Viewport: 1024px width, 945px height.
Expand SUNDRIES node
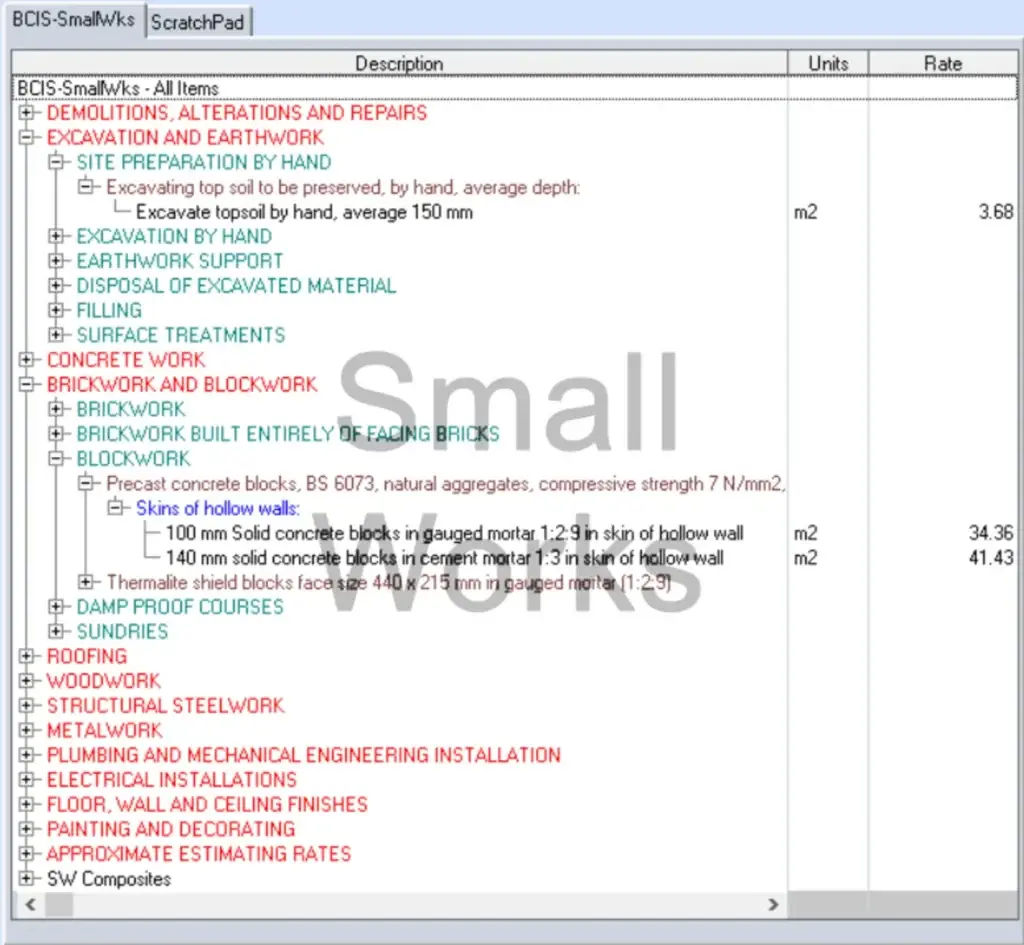pyautogui.click(x=56, y=631)
